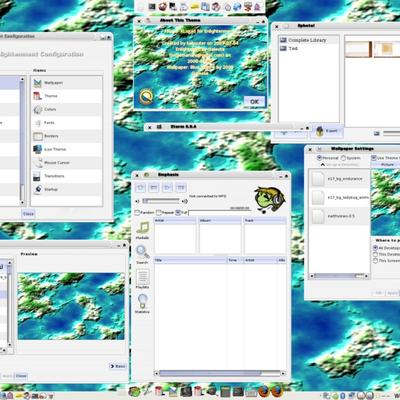400x400 pixels.
Task: Click OK in About This Theme dialog
Action: click(x=254, y=101)
